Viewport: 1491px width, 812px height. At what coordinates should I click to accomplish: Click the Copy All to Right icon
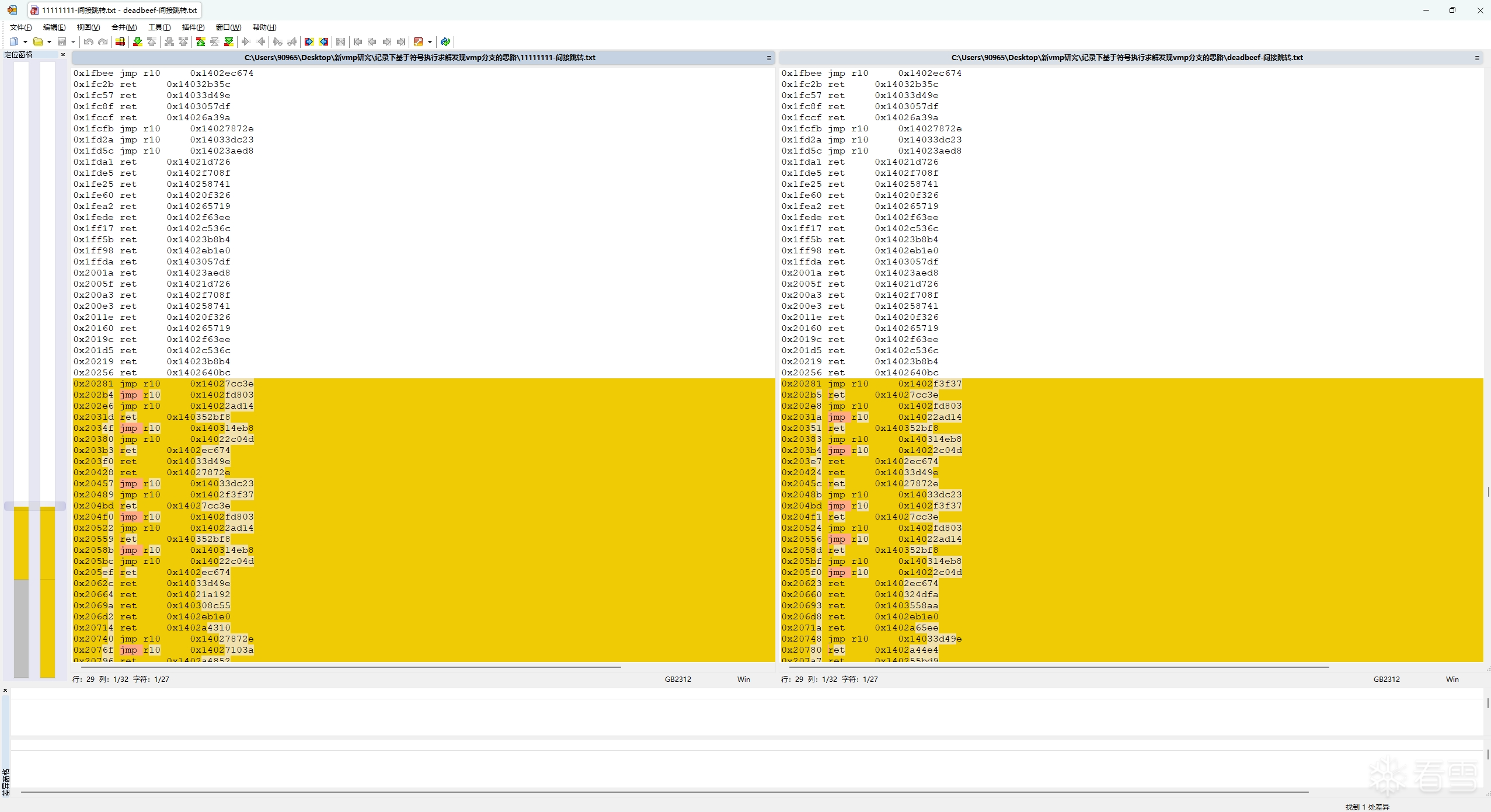(309, 41)
